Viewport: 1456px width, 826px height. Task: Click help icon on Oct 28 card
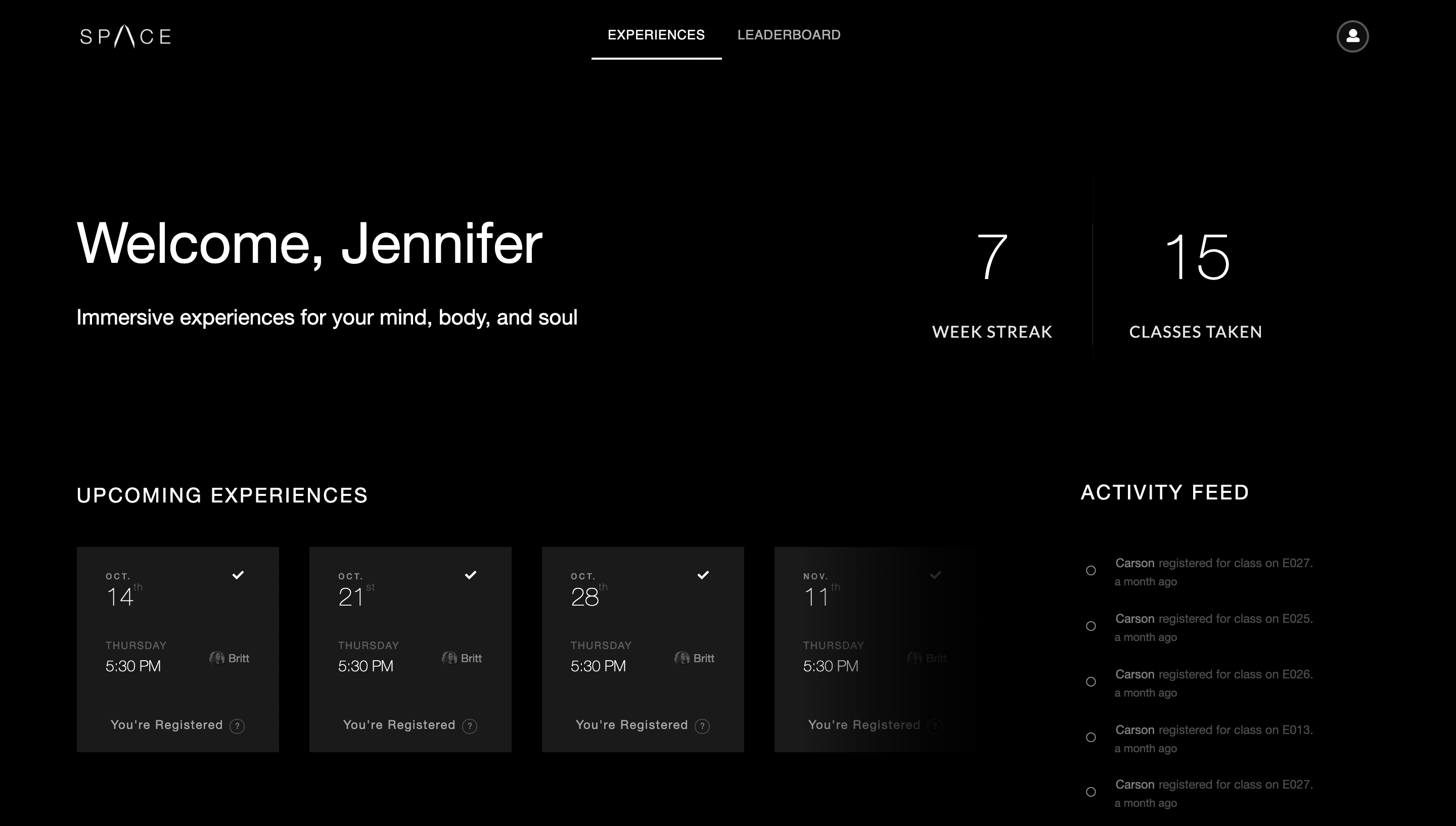[x=702, y=726]
